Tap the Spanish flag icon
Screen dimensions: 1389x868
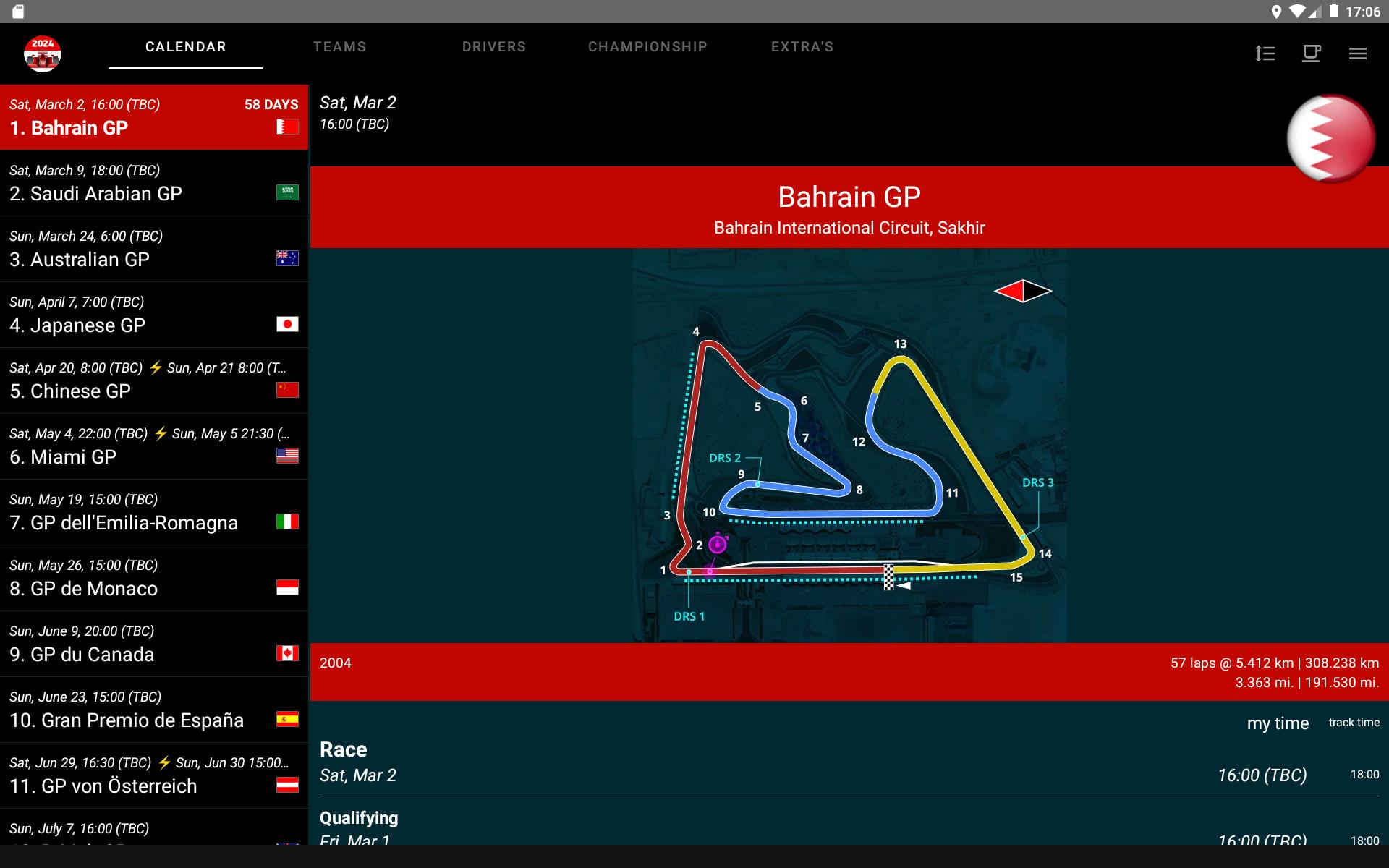click(287, 719)
